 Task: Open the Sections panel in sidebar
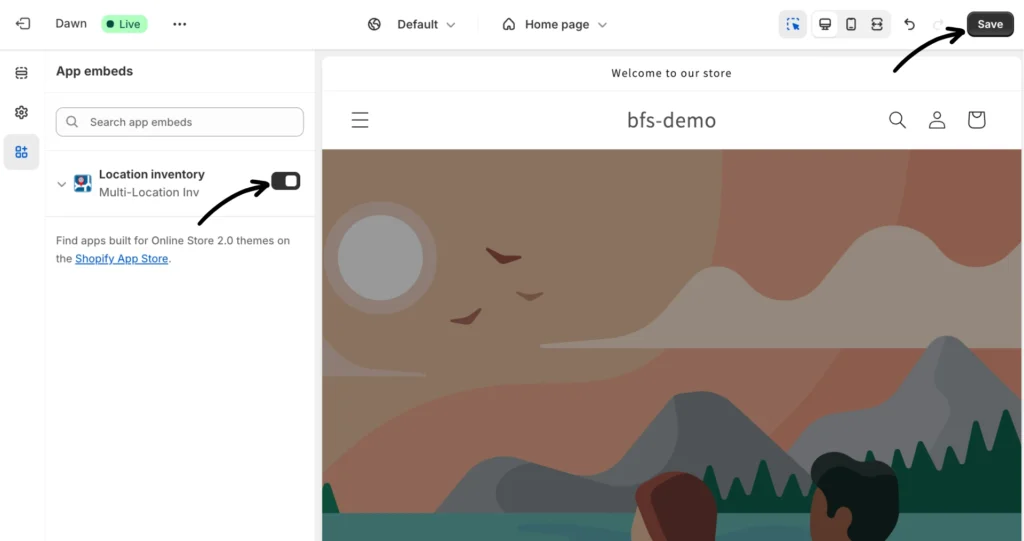(x=21, y=73)
